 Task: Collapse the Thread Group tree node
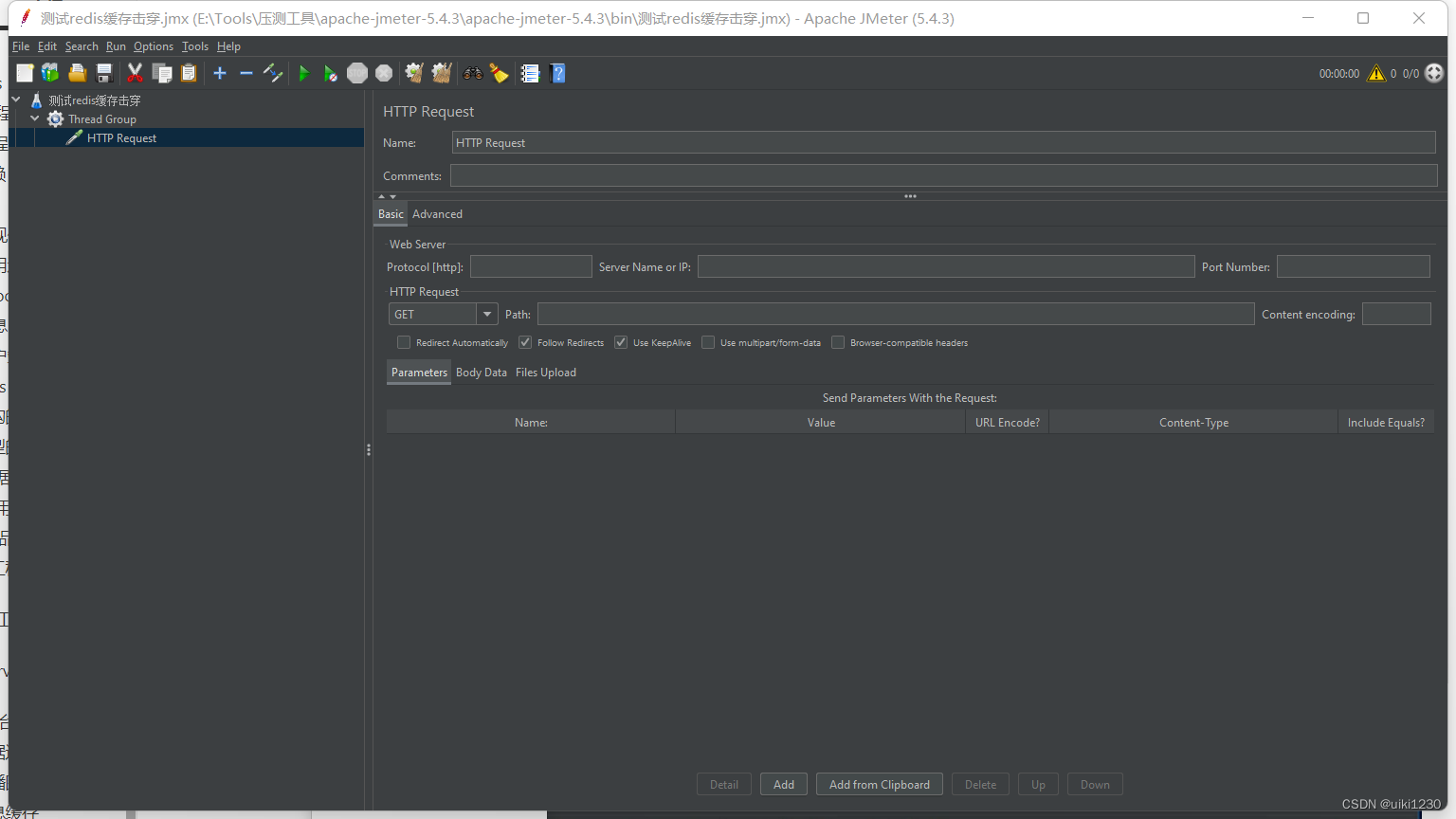coord(35,118)
